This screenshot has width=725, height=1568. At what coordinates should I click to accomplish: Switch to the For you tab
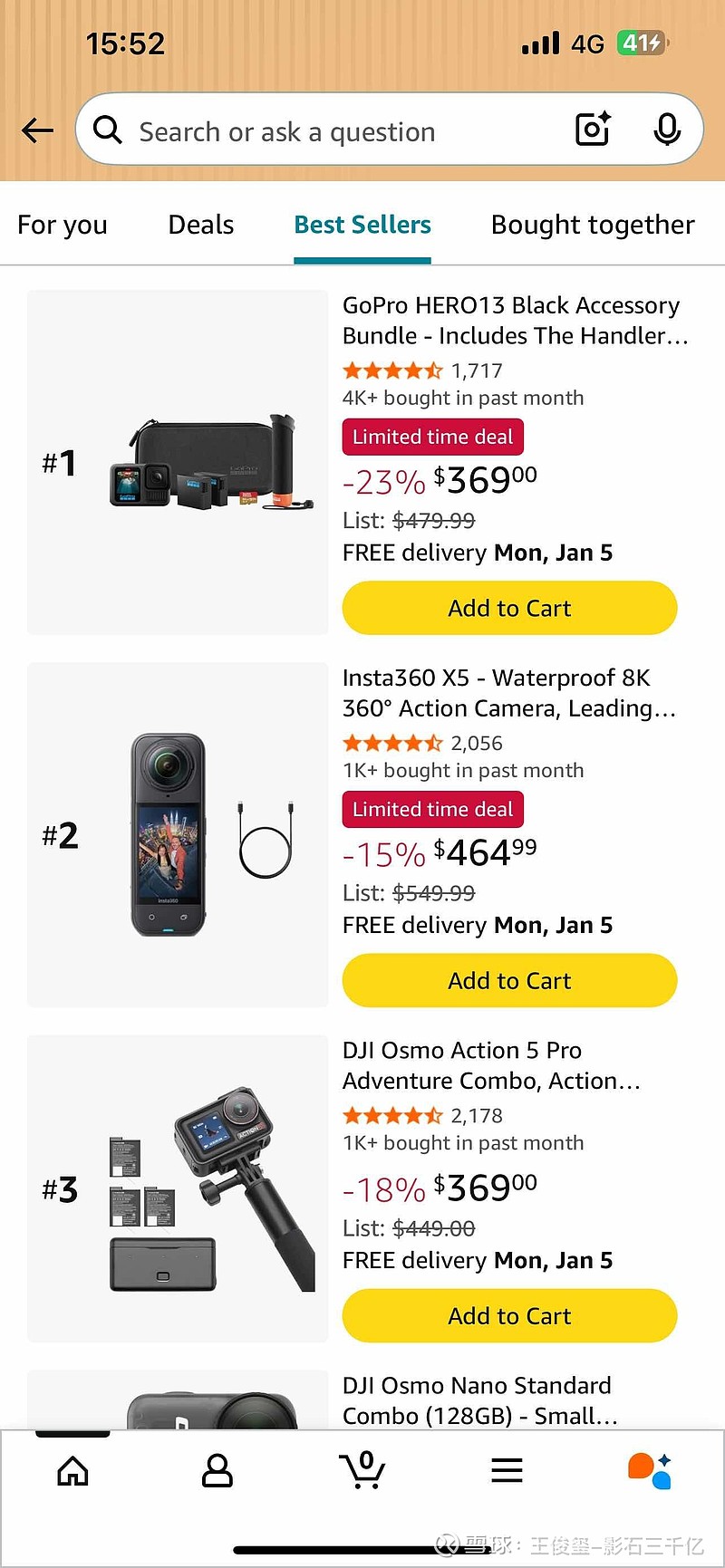coord(63,225)
